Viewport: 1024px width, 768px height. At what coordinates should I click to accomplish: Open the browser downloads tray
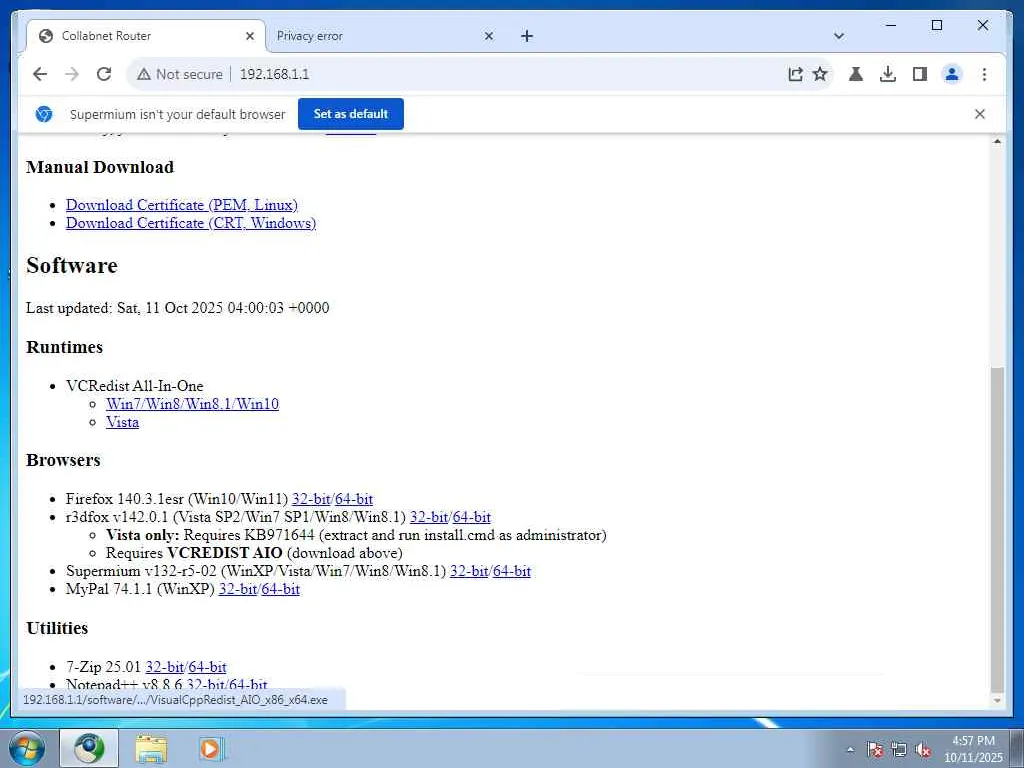pos(888,74)
